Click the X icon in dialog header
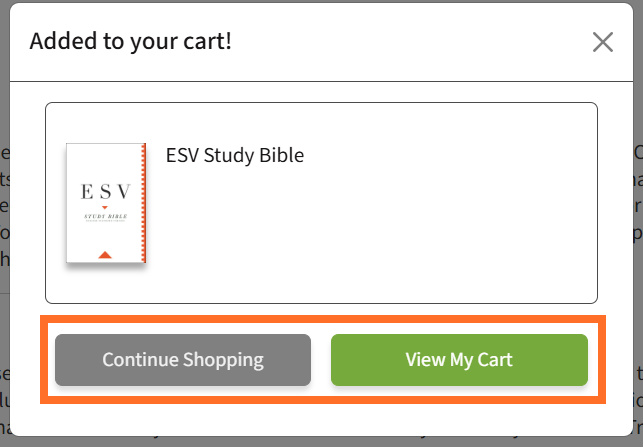This screenshot has height=447, width=643. click(x=602, y=42)
